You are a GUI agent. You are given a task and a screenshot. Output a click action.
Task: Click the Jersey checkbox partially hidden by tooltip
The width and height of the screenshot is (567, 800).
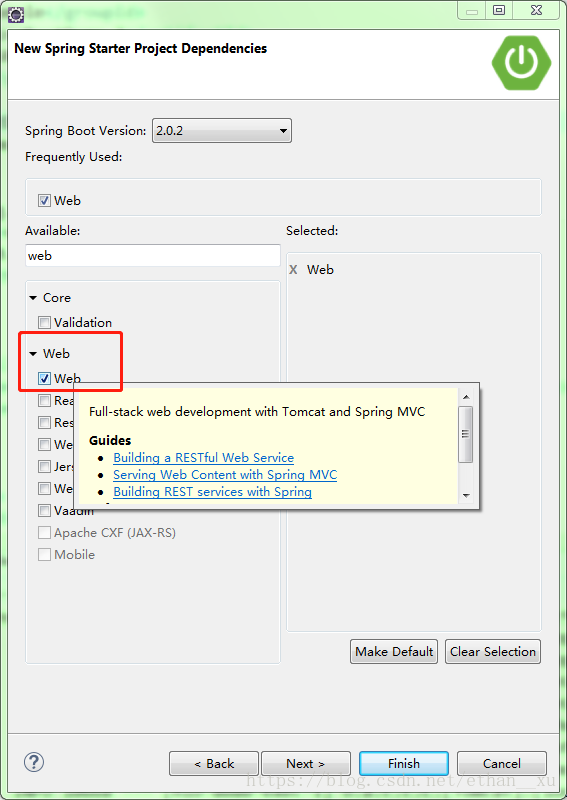(x=44, y=466)
